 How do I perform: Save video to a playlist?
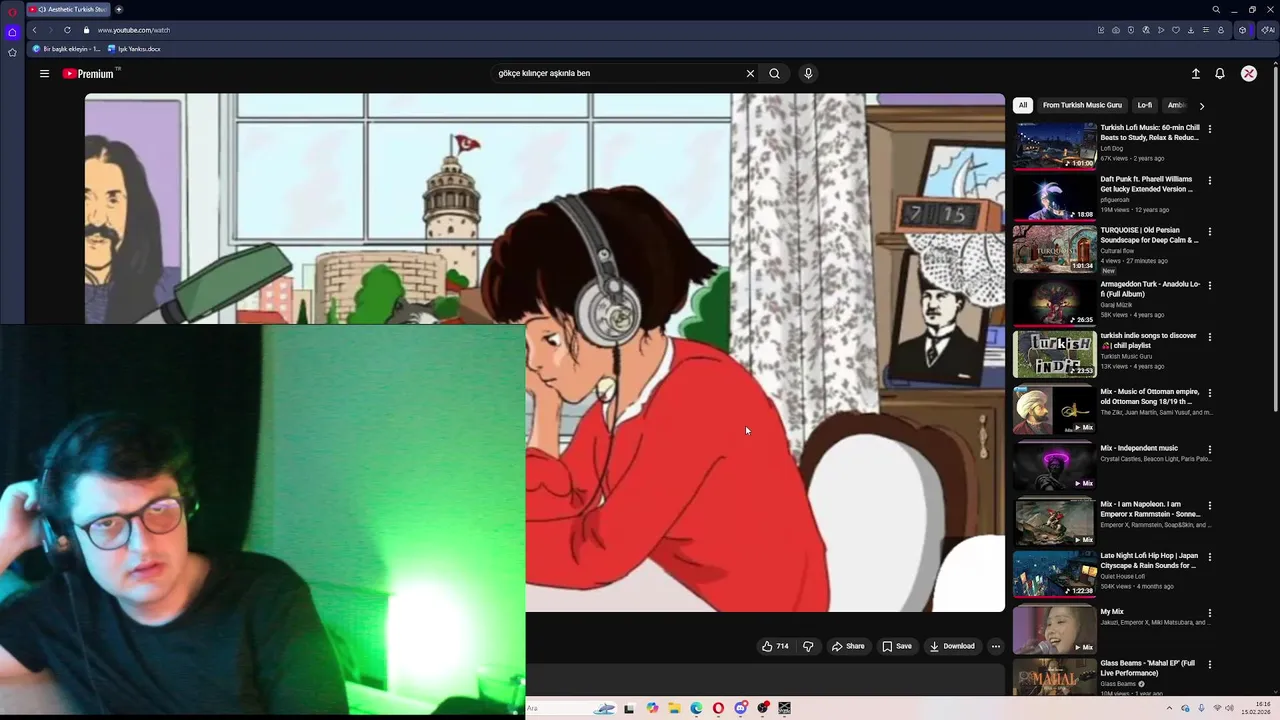point(897,646)
